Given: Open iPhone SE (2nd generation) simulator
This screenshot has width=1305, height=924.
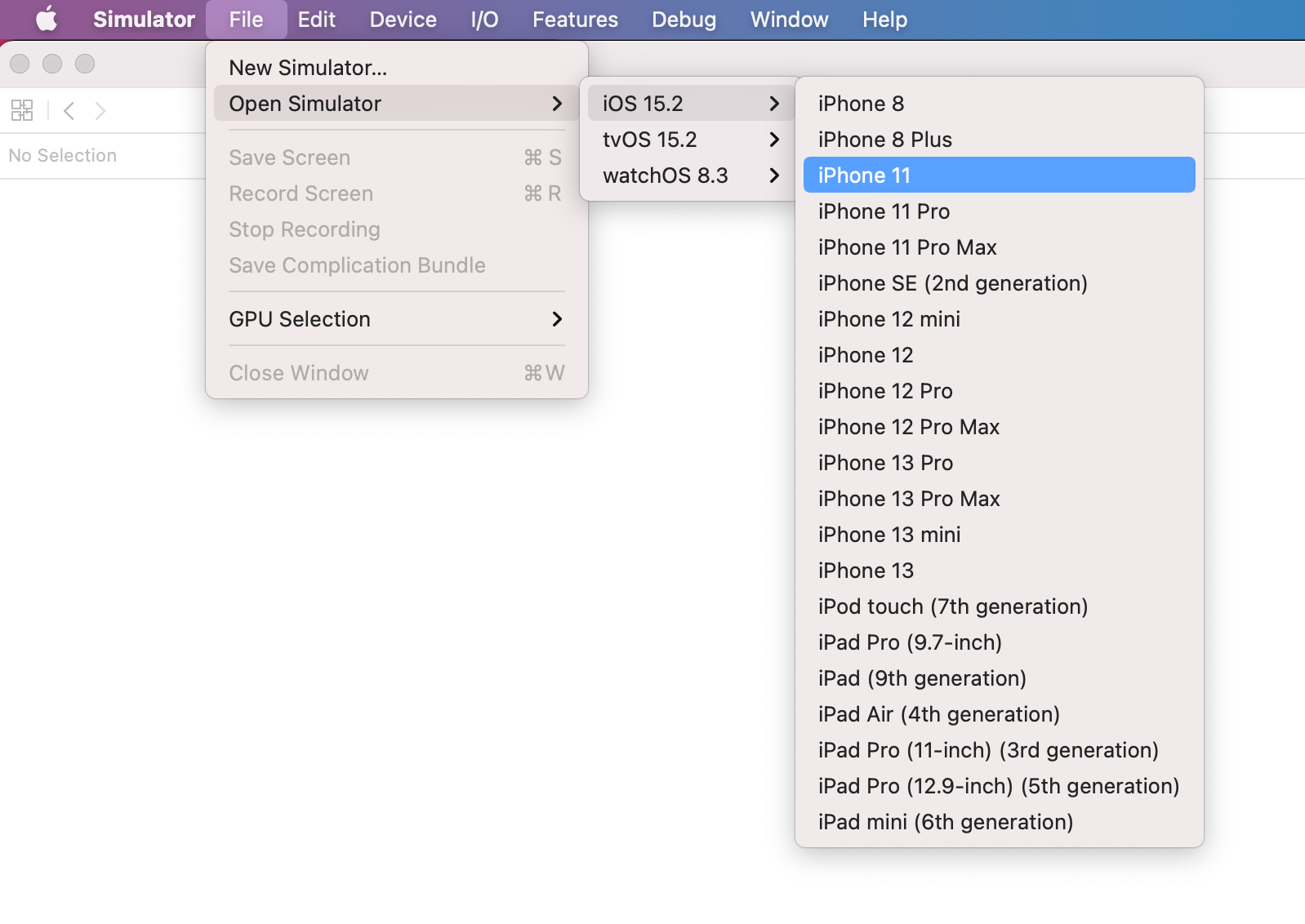Looking at the screenshot, I should 1000,283.
